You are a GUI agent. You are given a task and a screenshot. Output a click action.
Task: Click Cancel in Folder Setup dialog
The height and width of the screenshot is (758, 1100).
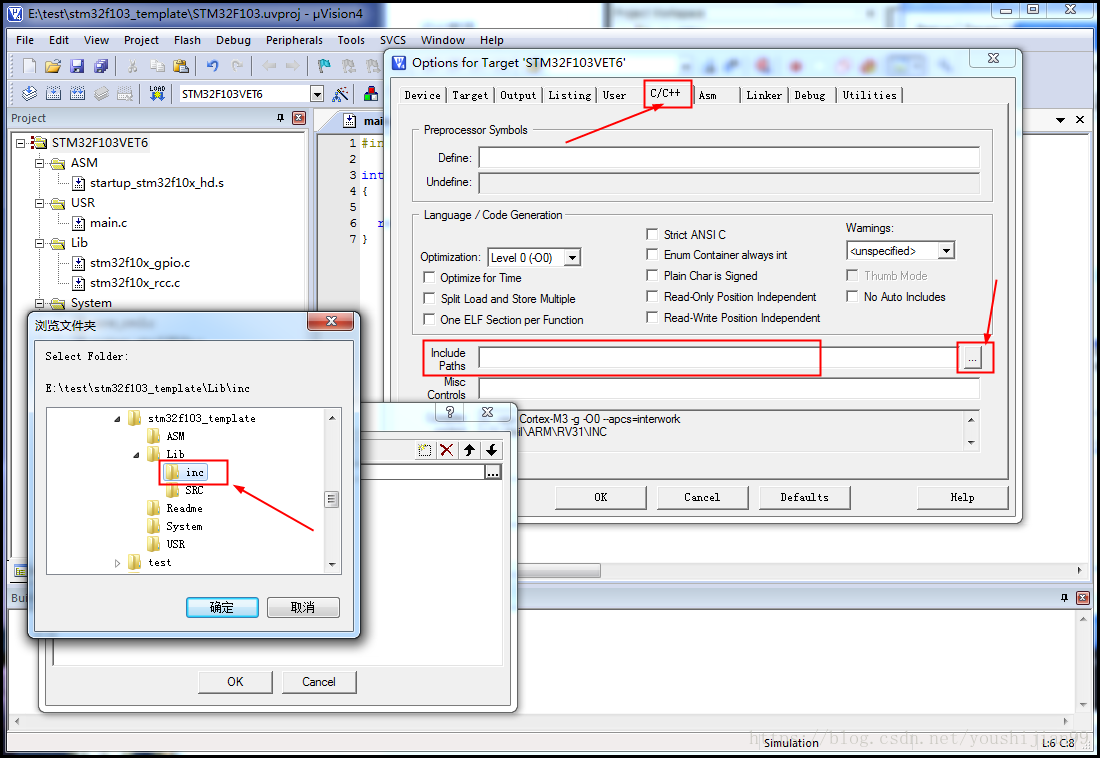pyautogui.click(x=318, y=681)
